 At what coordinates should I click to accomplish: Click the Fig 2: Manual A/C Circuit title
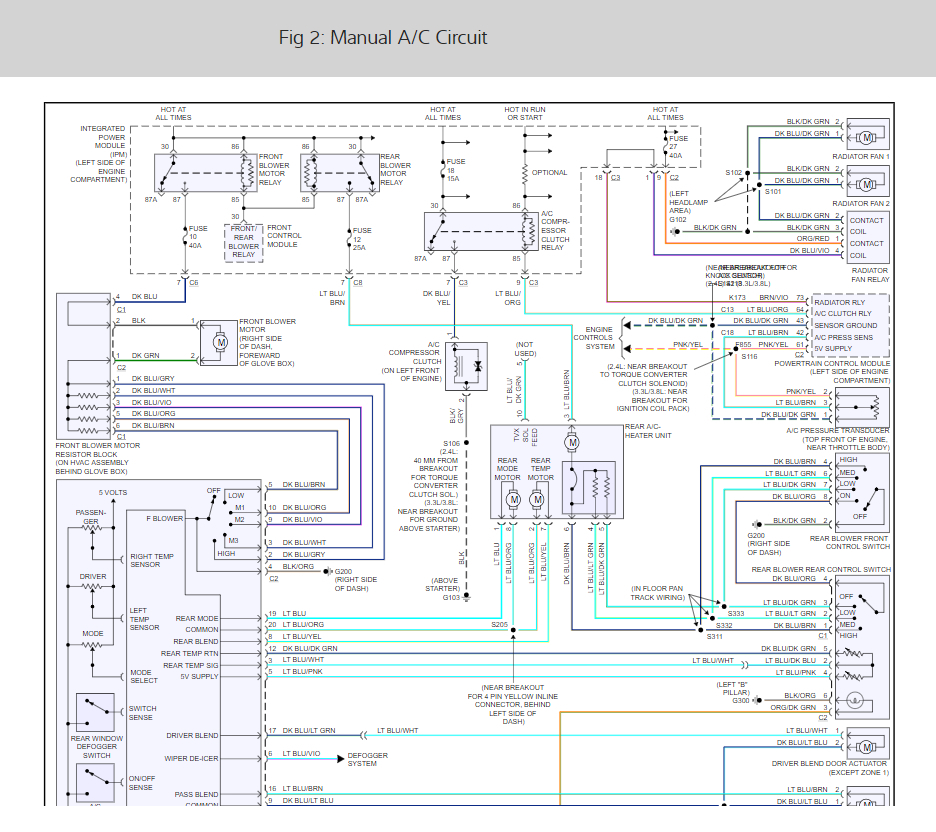tap(383, 38)
